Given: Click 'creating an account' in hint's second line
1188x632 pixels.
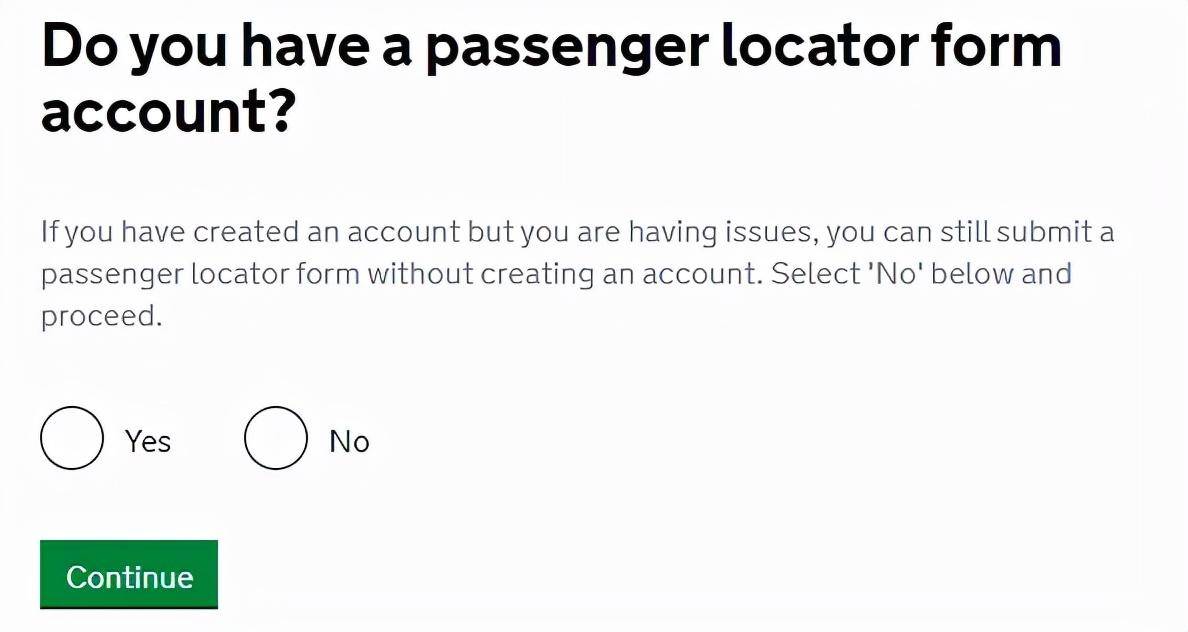Looking at the screenshot, I should [606, 274].
